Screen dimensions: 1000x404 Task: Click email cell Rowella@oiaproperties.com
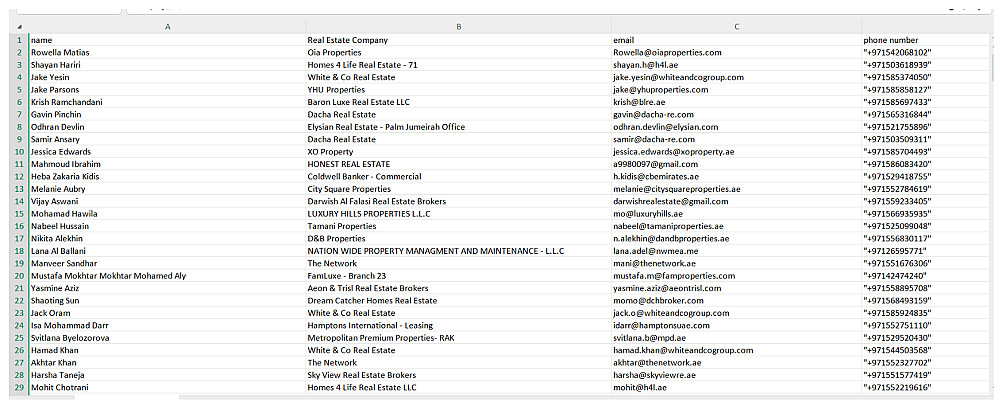coord(736,52)
